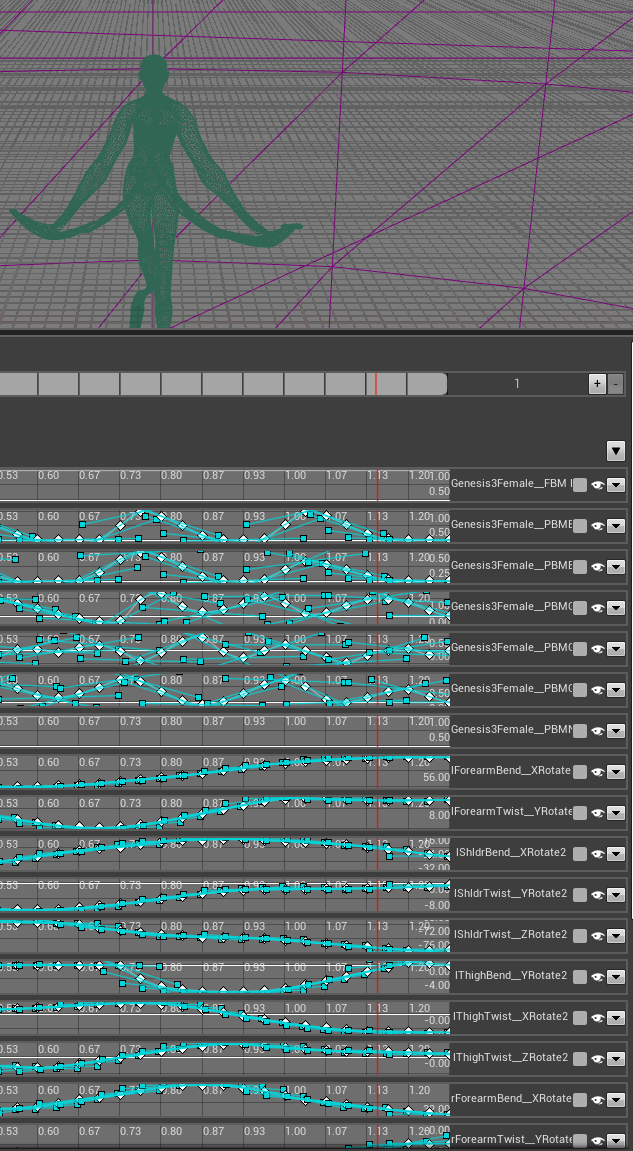Check the lForearmBend__XRotate curve checkbox
This screenshot has width=633, height=1151.
tap(580, 772)
